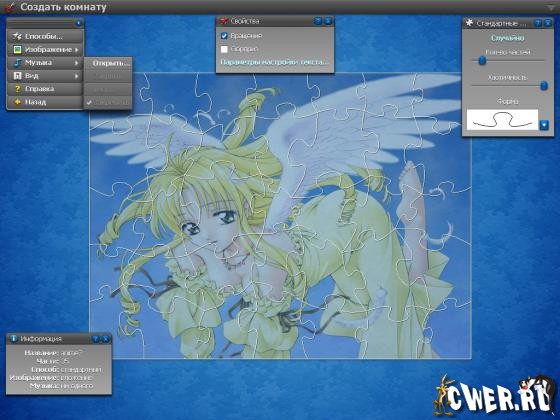
Task: Open text settings parameters link
Action: coord(274,62)
